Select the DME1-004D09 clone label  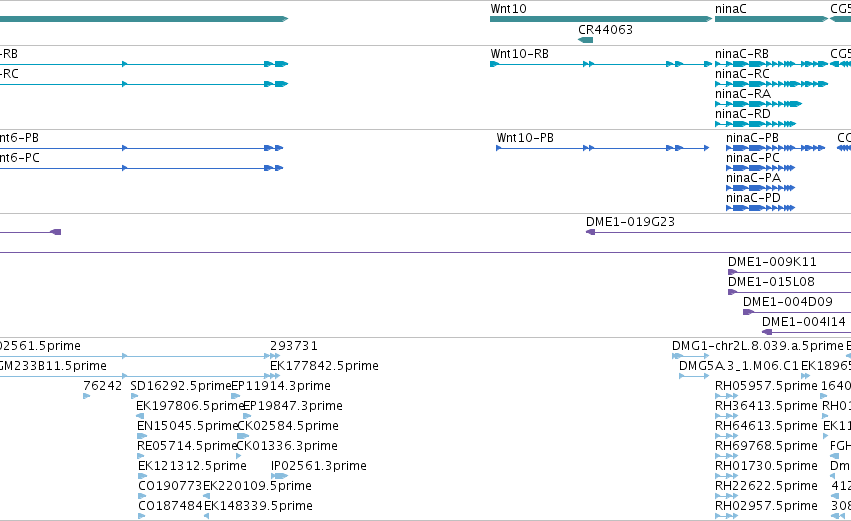(x=788, y=302)
